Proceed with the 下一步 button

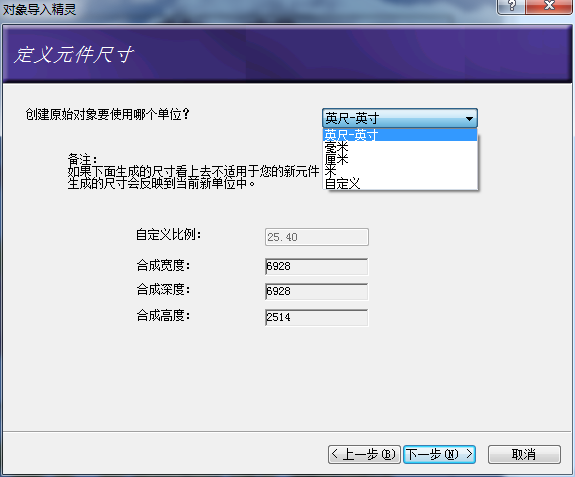point(439,455)
